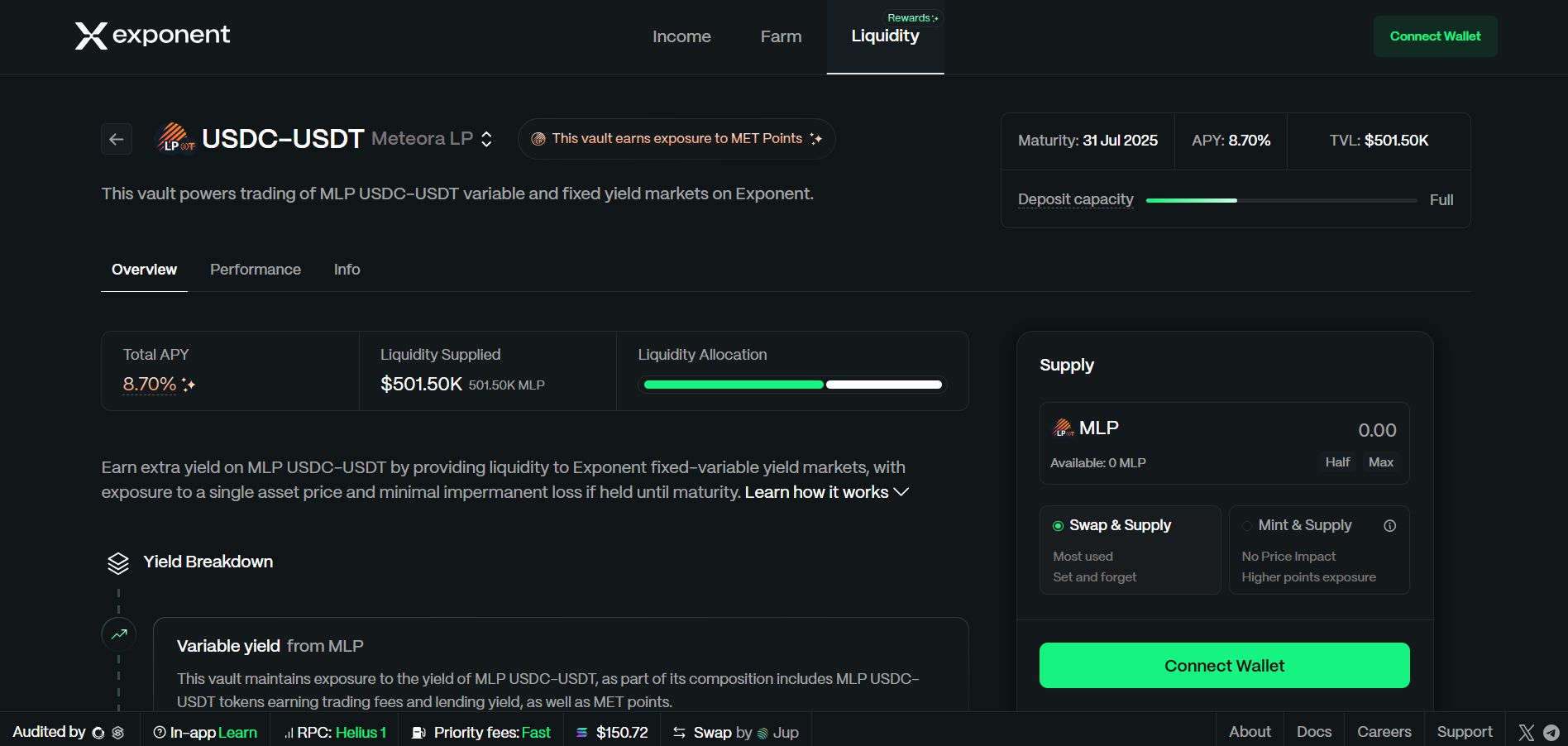Open Priority fees Fast selector
This screenshot has height=746, width=1568.
tap(481, 733)
